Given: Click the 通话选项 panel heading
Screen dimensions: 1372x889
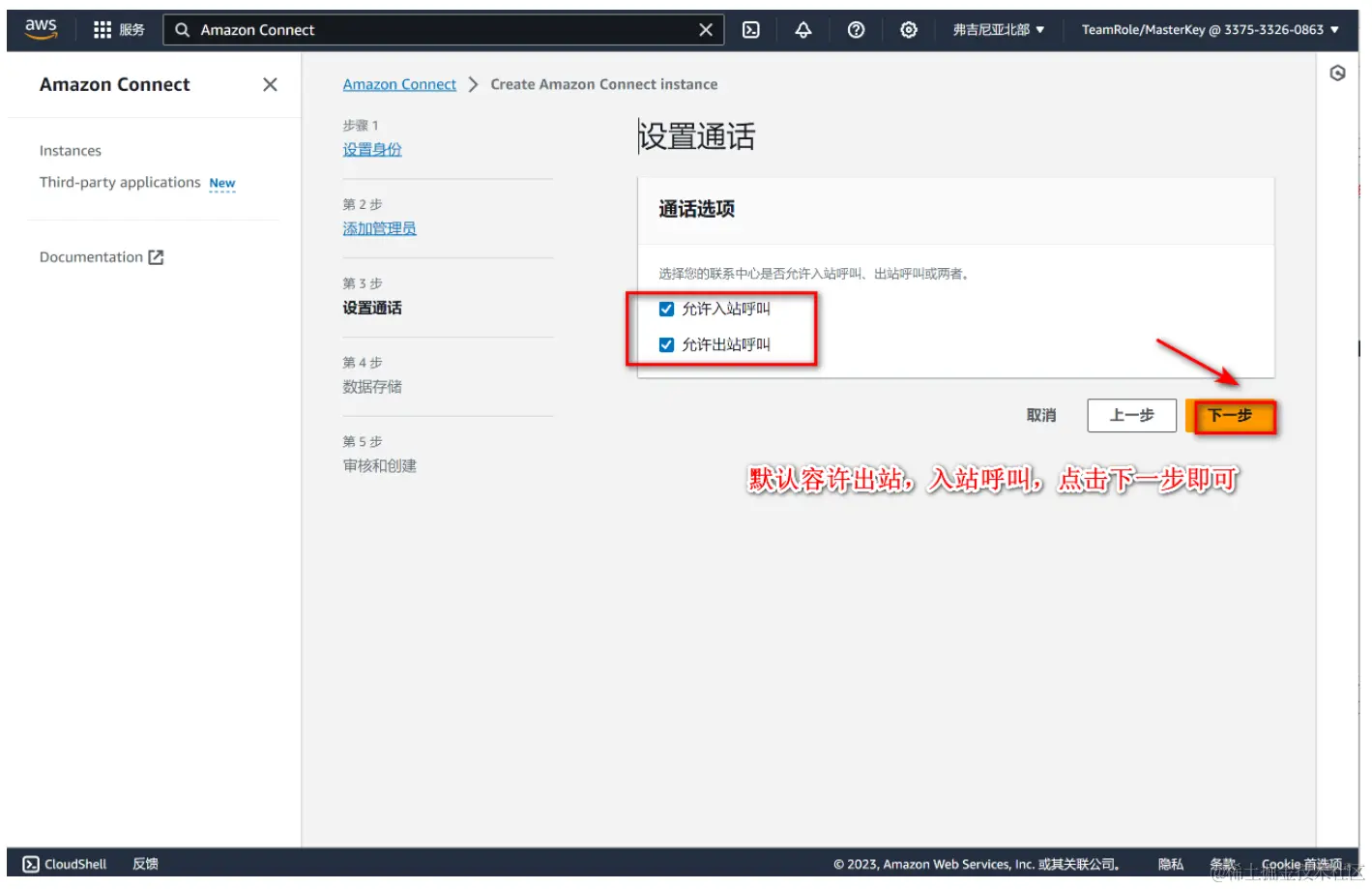Looking at the screenshot, I should [697, 209].
